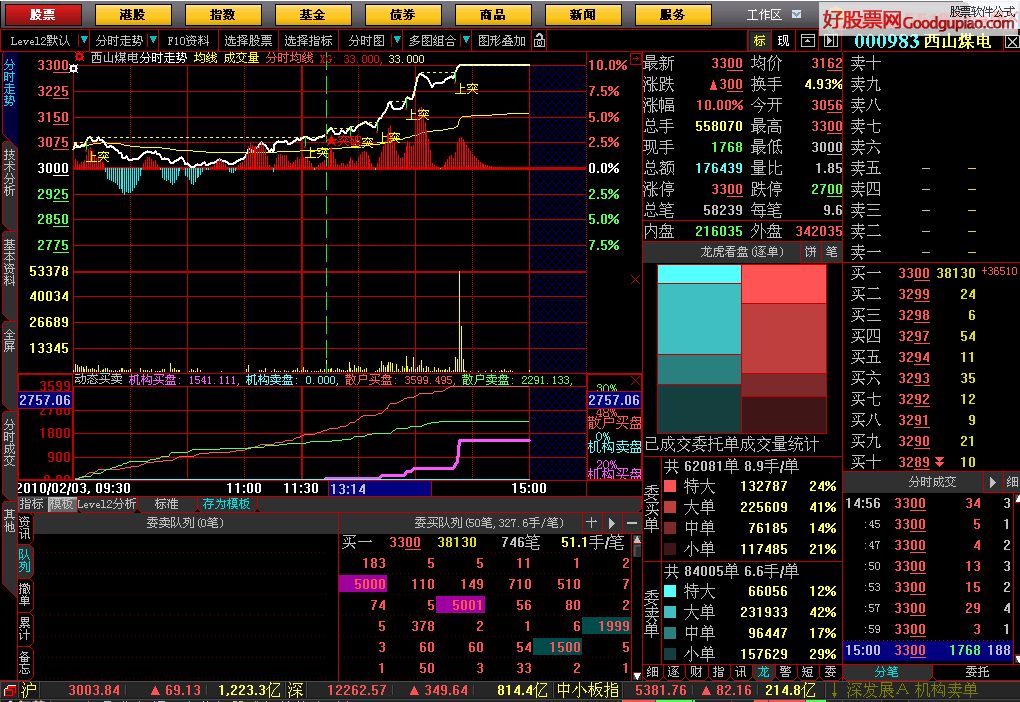Click the highlighted 5000 order in 委买队列
Screen dimensions: 1020x702
click(x=364, y=584)
